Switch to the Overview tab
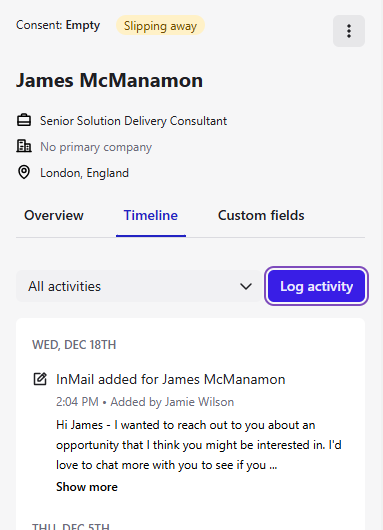 tap(54, 215)
